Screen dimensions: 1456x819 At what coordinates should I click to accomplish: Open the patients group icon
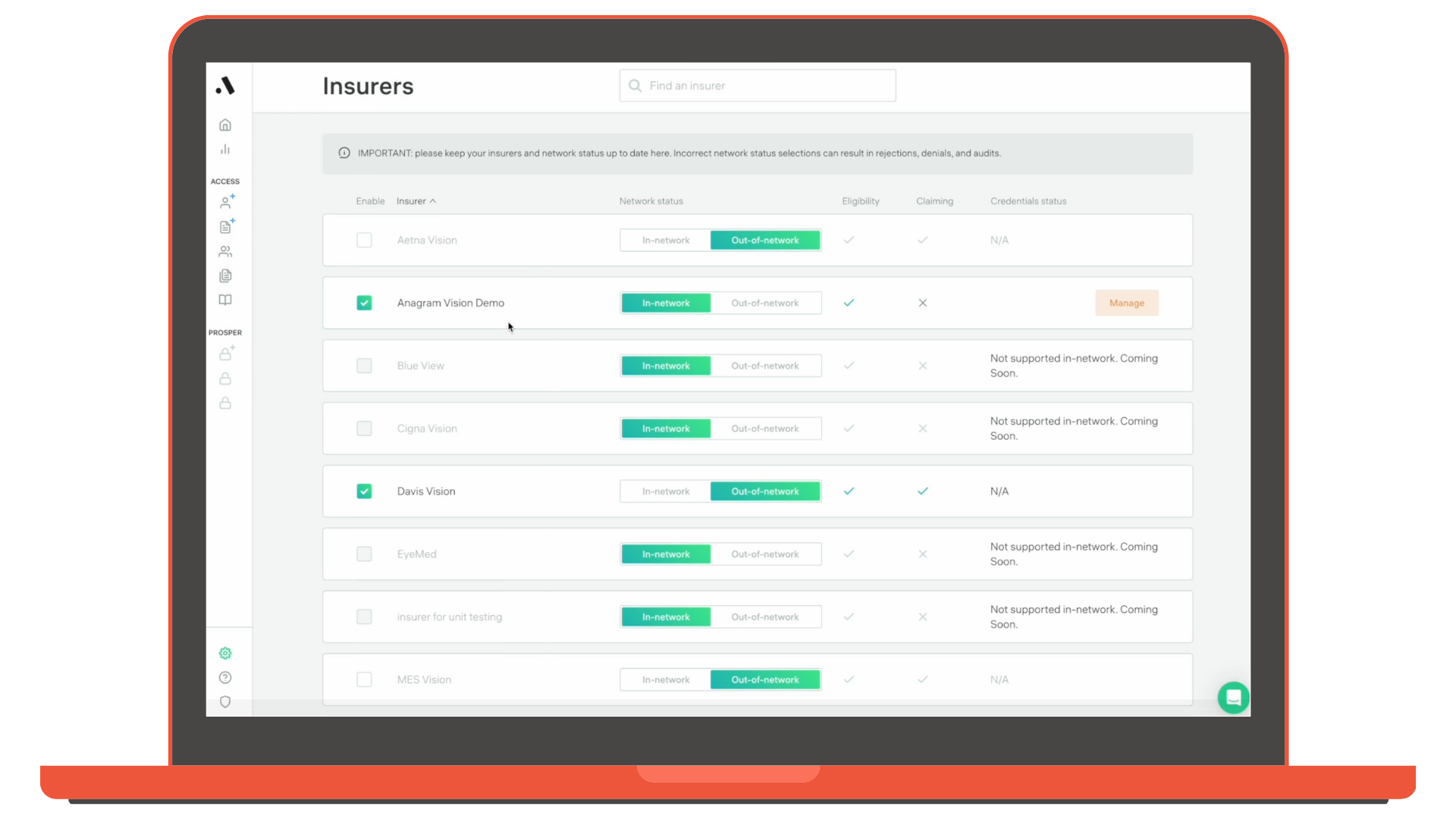[x=225, y=252]
